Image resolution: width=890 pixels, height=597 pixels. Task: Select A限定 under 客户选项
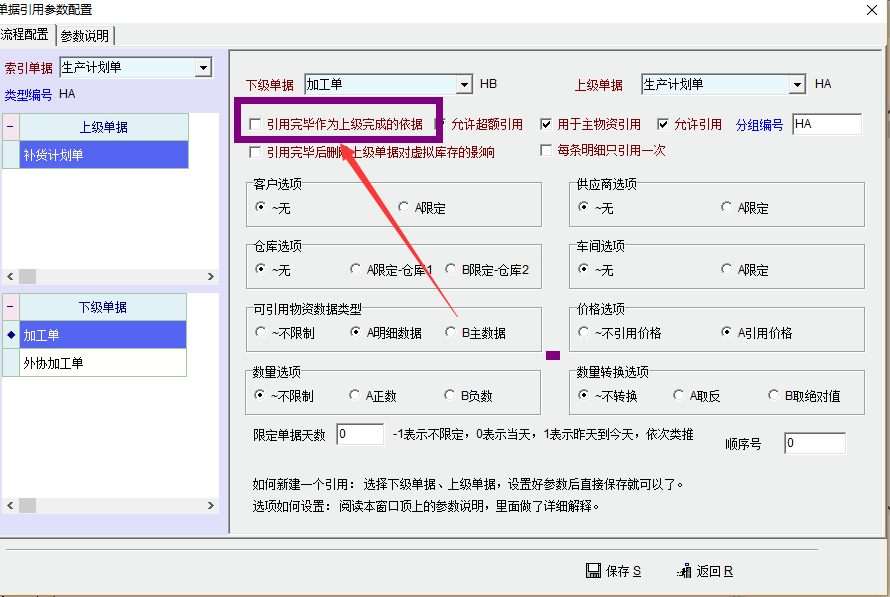click(x=404, y=208)
